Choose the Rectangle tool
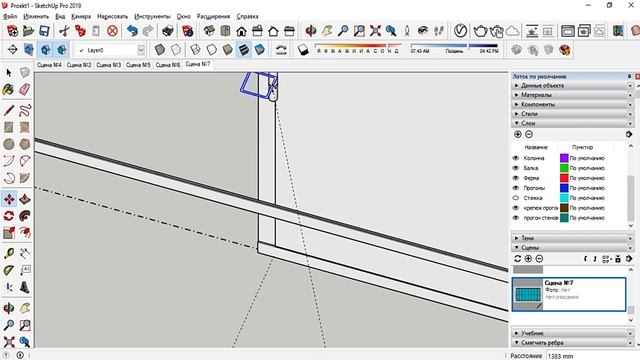The width and height of the screenshot is (640, 360). pos(9,127)
